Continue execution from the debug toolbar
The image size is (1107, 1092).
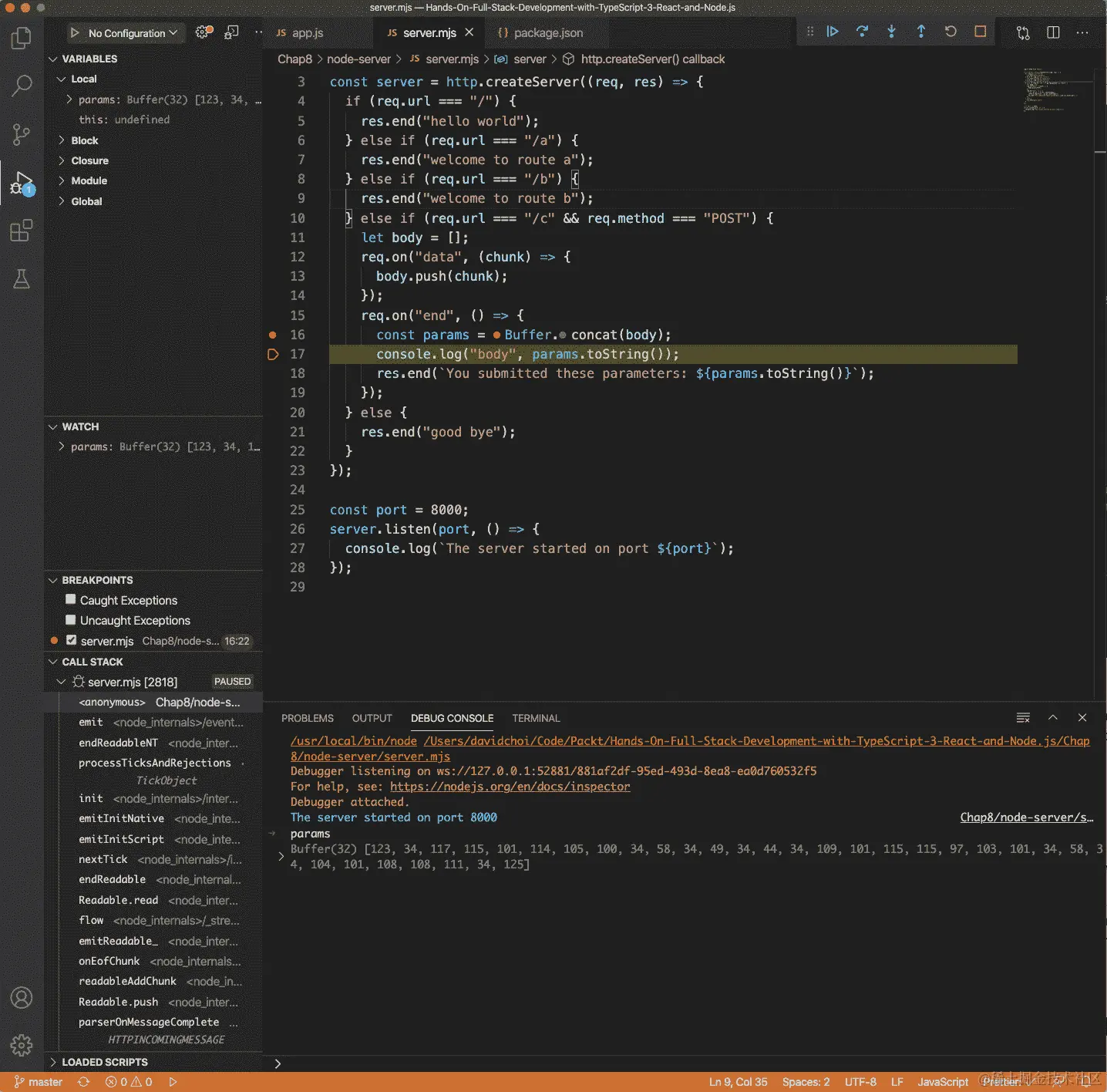point(833,32)
